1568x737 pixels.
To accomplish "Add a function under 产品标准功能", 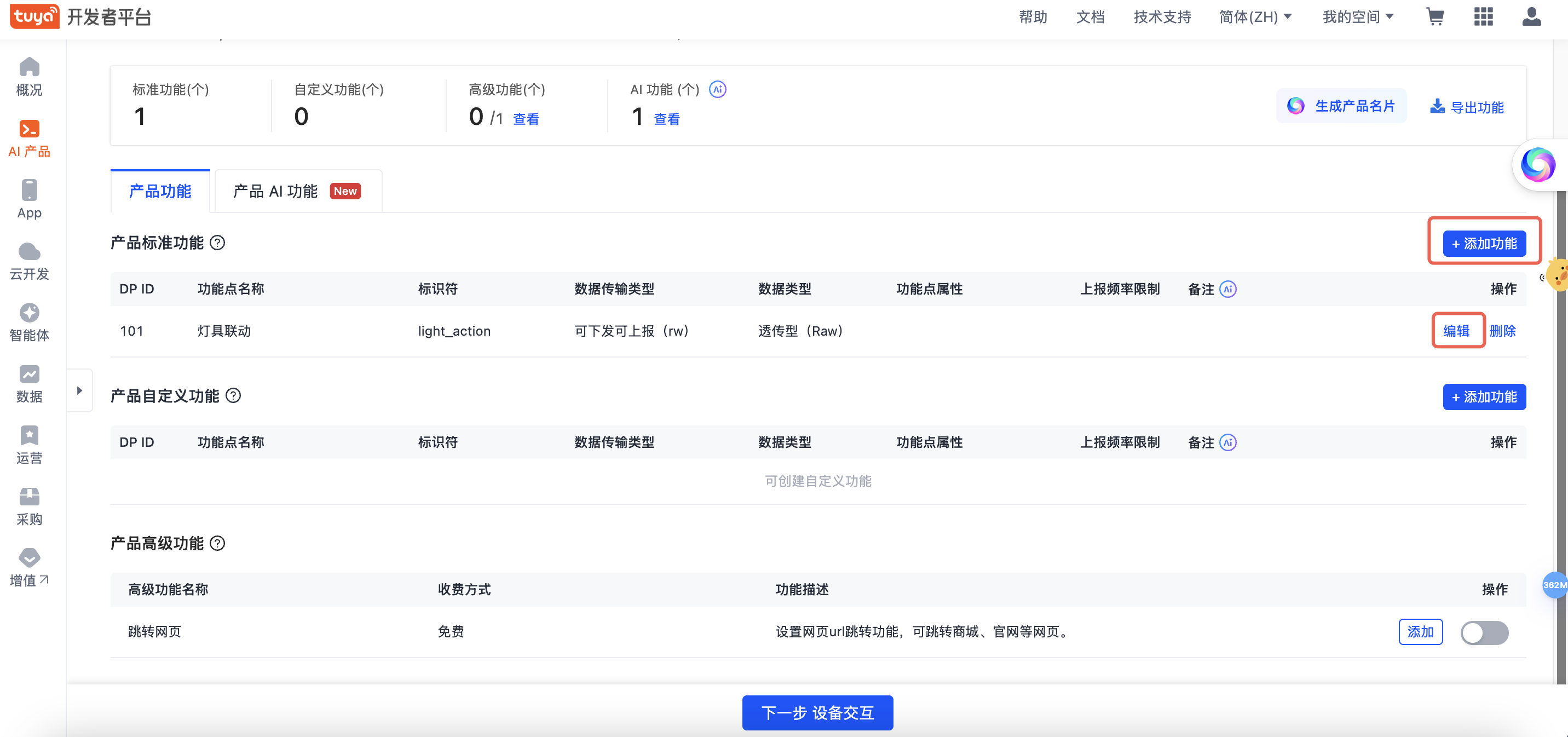I will pos(1484,244).
